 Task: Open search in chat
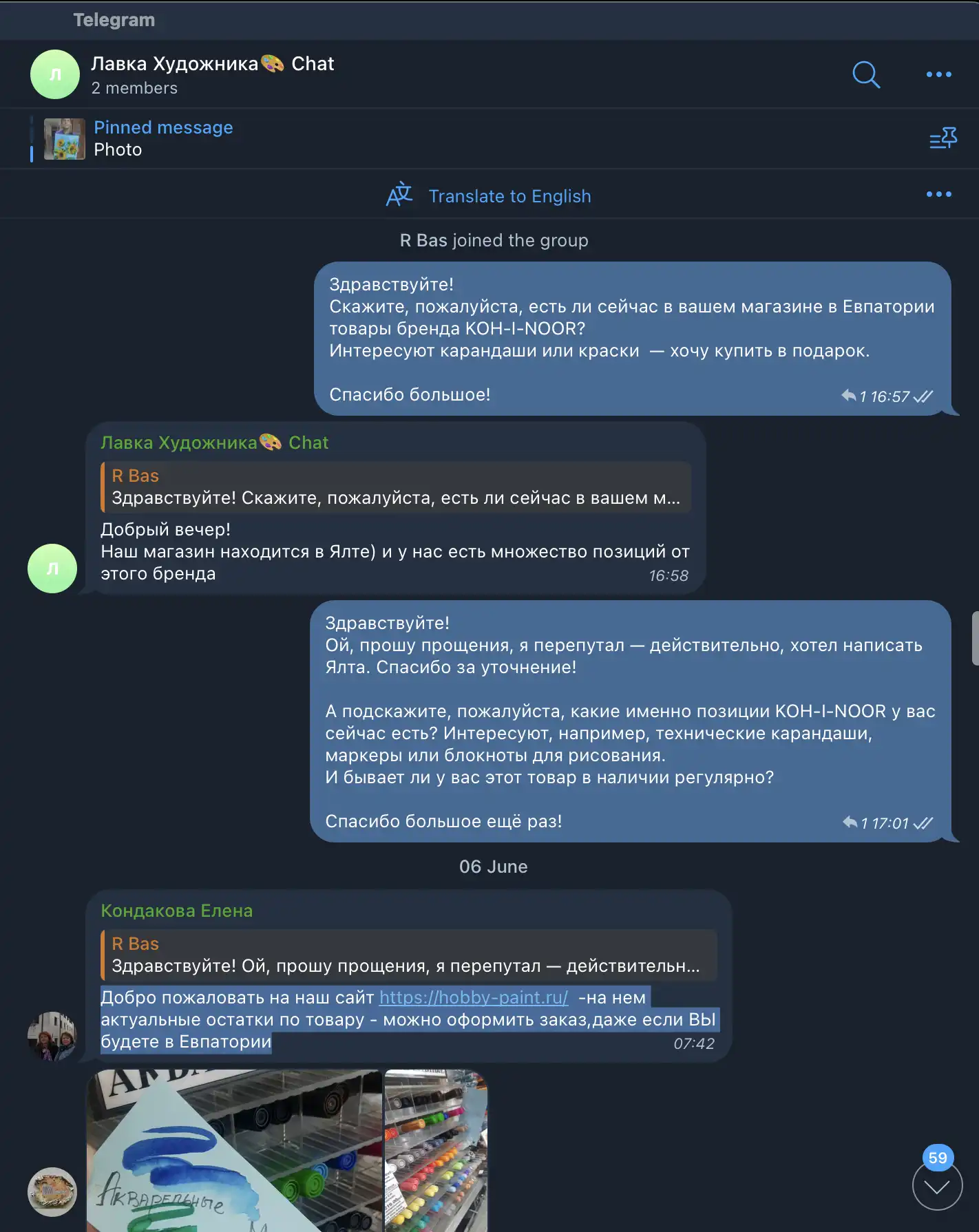click(x=866, y=74)
